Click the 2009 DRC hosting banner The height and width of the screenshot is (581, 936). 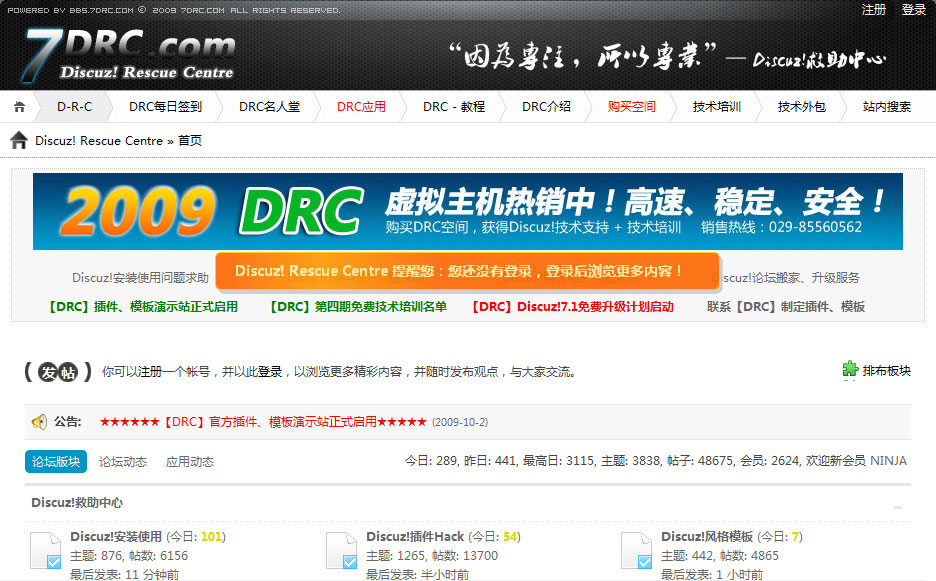point(467,211)
